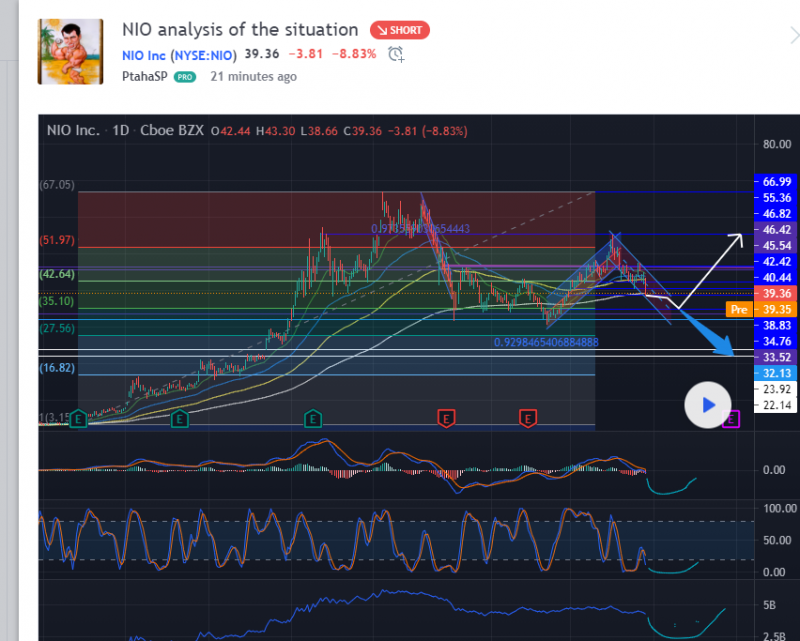Click the green PRO badge
Image resolution: width=800 pixels, height=641 pixels.
tap(185, 77)
